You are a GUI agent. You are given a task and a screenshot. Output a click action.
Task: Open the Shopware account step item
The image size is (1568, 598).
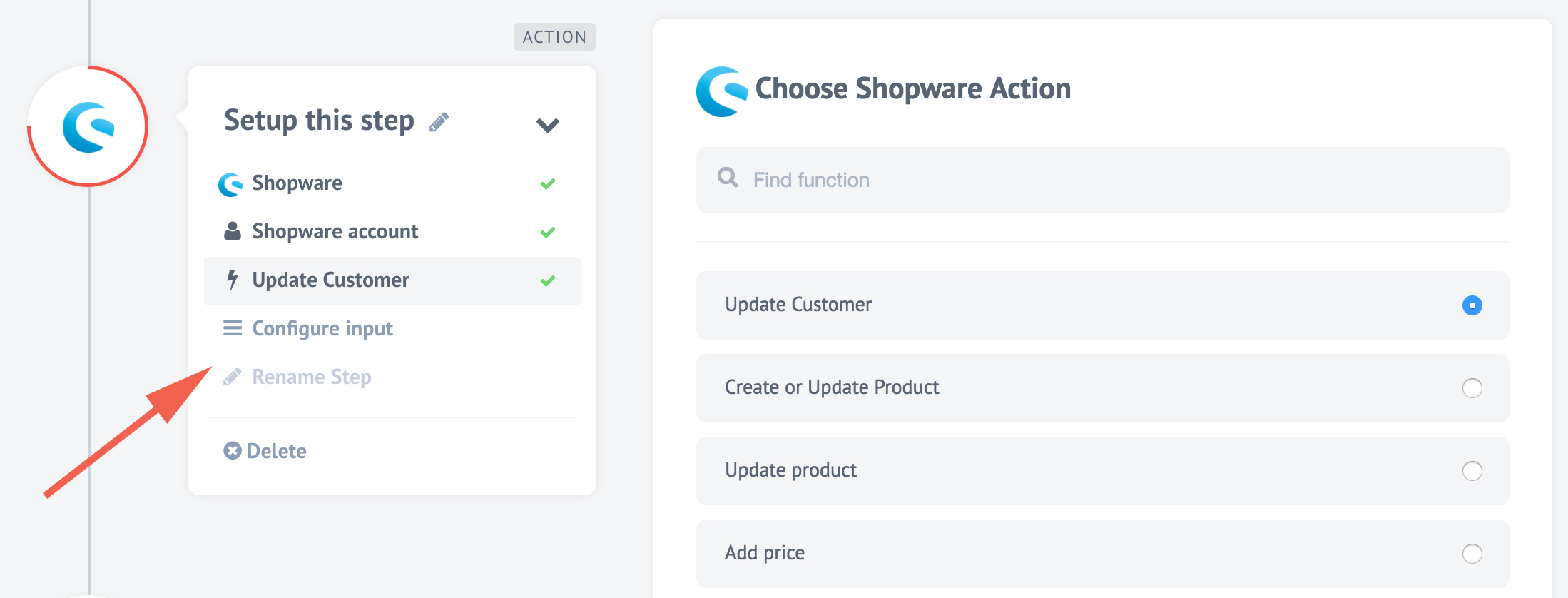coord(335,231)
